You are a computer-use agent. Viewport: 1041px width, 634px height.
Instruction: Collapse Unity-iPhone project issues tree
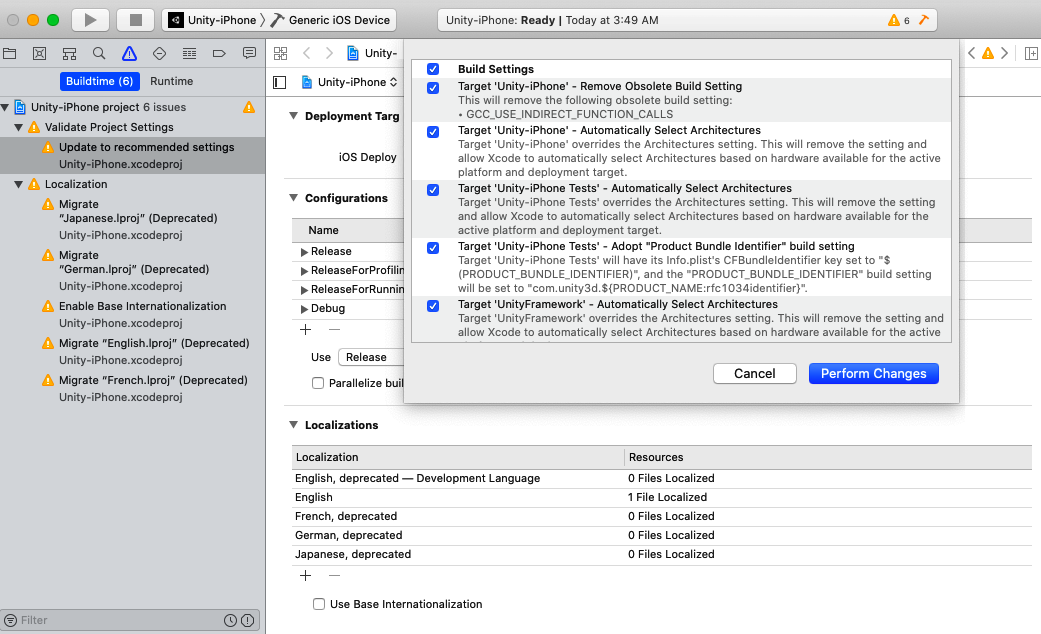(5, 108)
